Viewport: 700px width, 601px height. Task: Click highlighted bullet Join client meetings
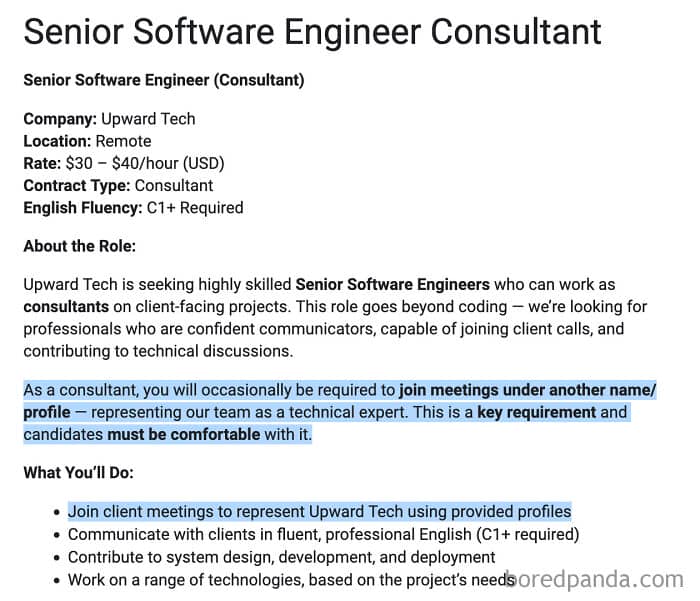click(320, 512)
